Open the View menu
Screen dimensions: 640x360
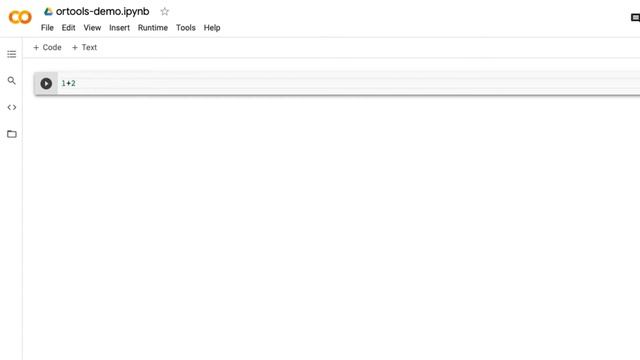point(92,28)
